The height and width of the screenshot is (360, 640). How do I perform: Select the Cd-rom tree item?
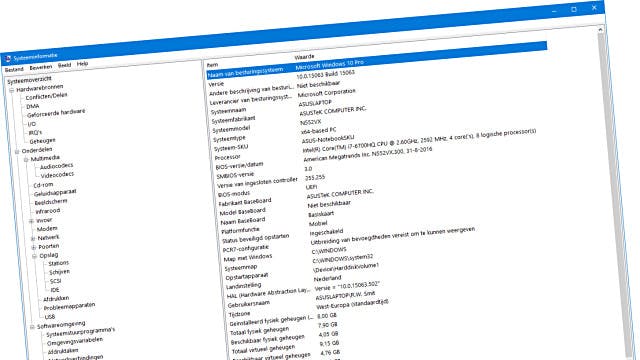(43, 185)
